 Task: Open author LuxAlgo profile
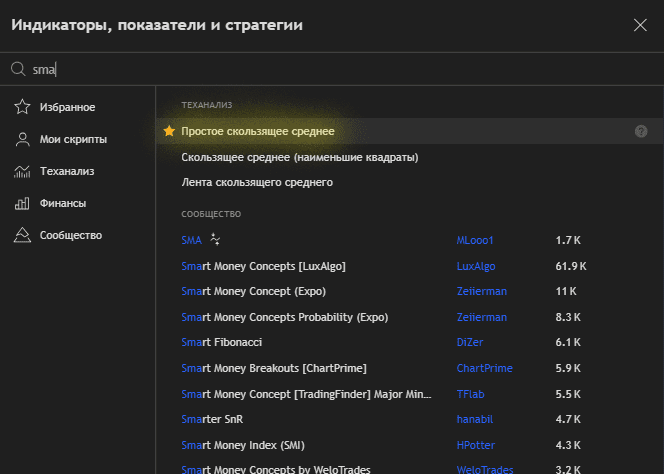pyautogui.click(x=476, y=266)
